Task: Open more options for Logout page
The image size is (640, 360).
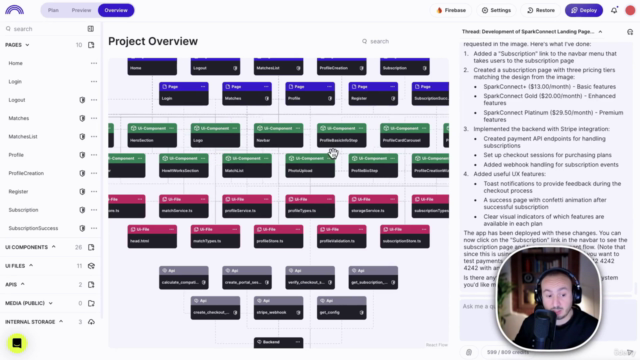Action: [x=94, y=100]
